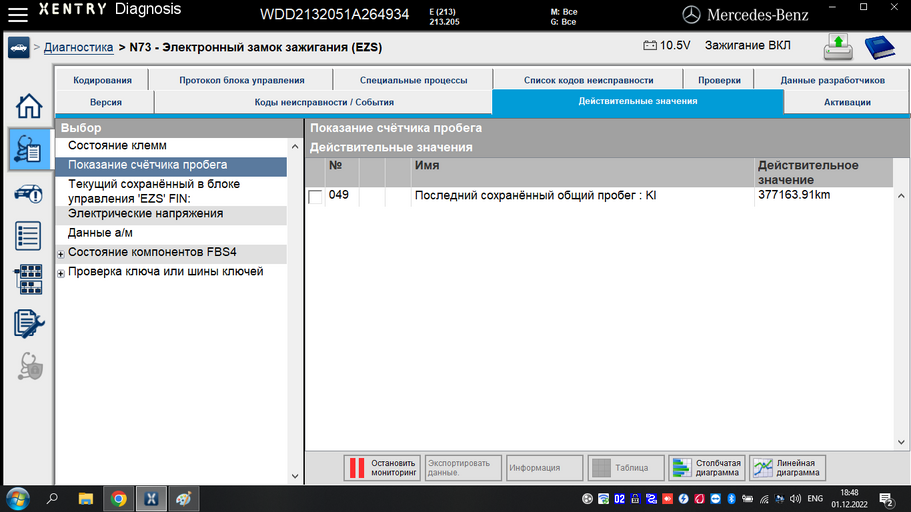Click Линейная диаграмма button
911x512 pixels.
(787, 468)
